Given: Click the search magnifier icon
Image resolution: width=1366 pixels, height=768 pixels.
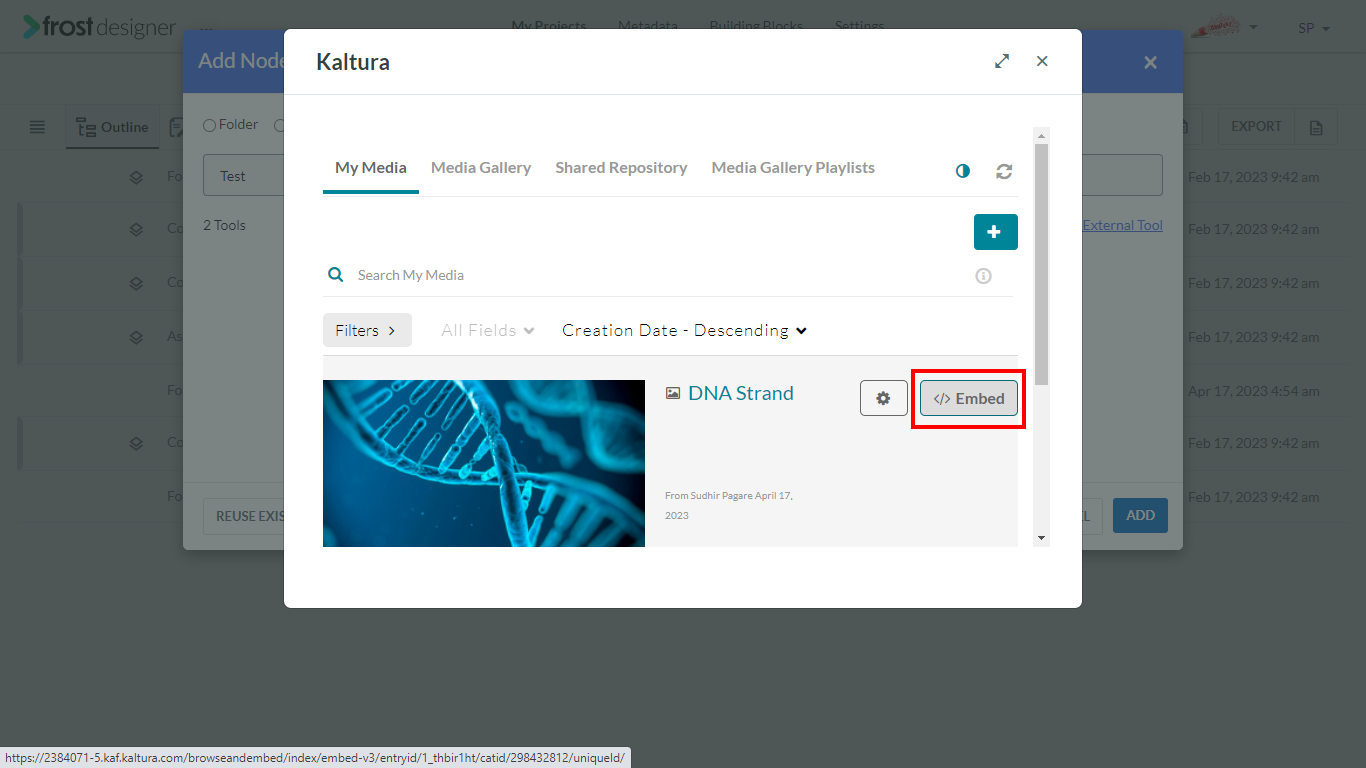Looking at the screenshot, I should pos(336,274).
